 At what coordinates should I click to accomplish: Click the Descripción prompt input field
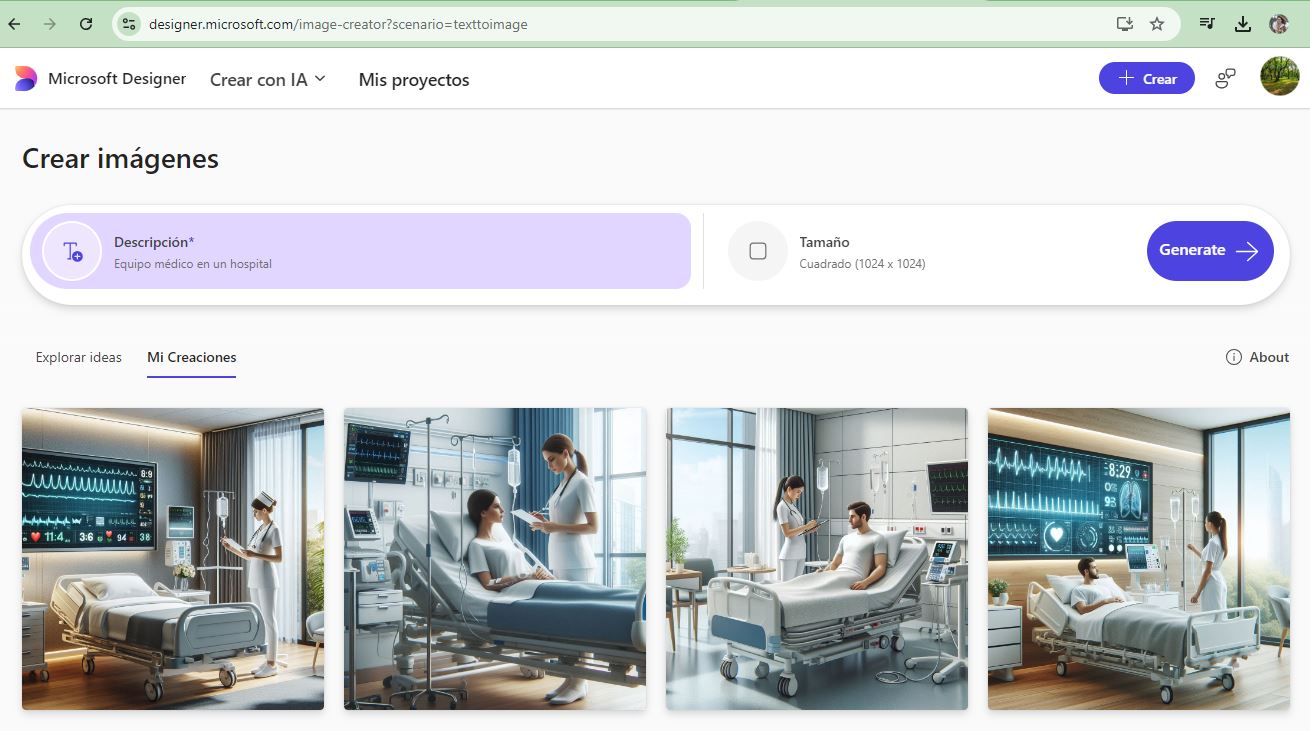(400, 252)
